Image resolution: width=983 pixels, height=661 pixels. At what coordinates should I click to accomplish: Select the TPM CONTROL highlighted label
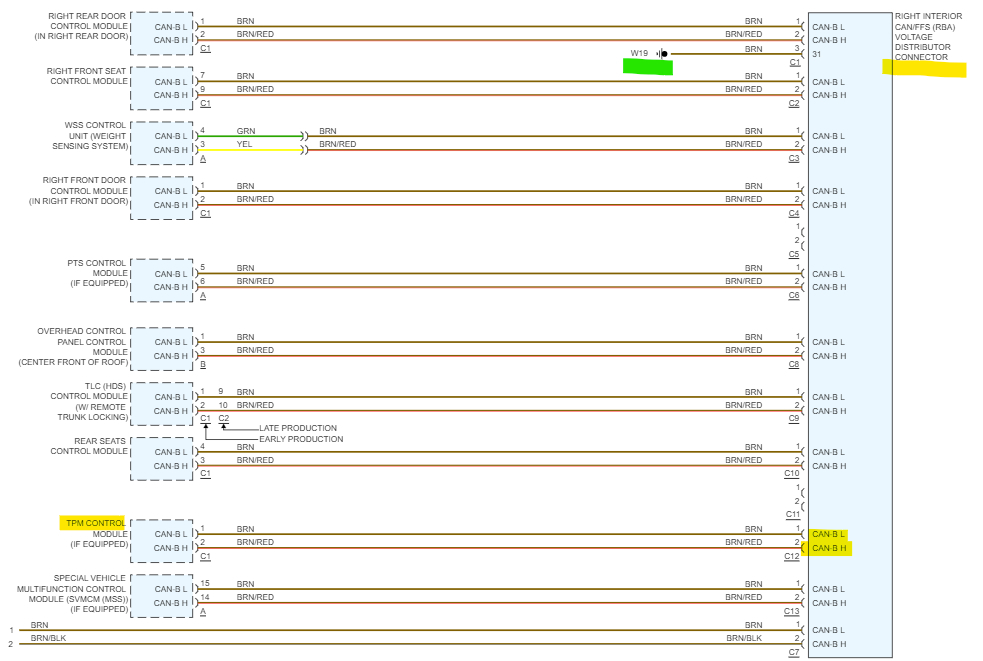[x=93, y=523]
